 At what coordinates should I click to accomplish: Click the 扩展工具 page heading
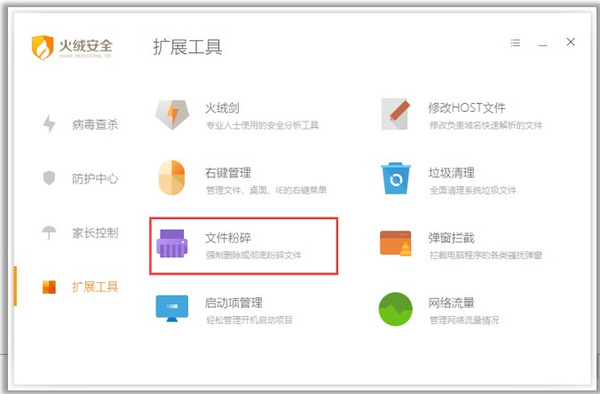click(x=188, y=47)
